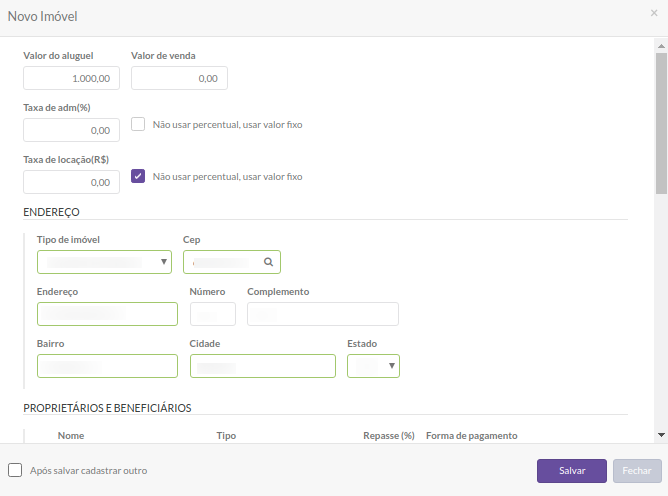Click the Fechar button
The height and width of the screenshot is (496, 668).
tap(637, 471)
